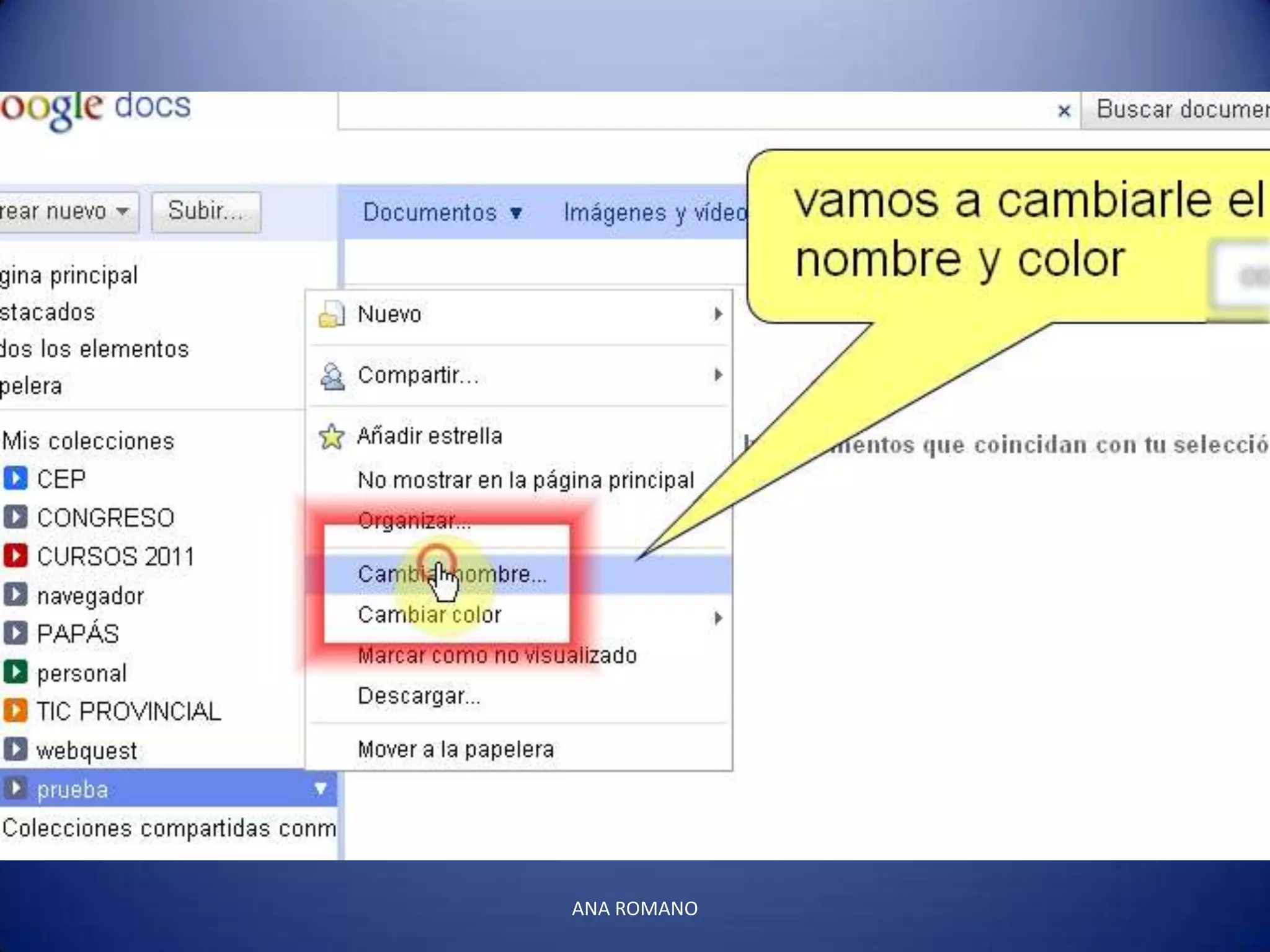Viewport: 1270px width, 952px height.
Task: Click the Compartir people icon in menu
Action: coord(332,376)
